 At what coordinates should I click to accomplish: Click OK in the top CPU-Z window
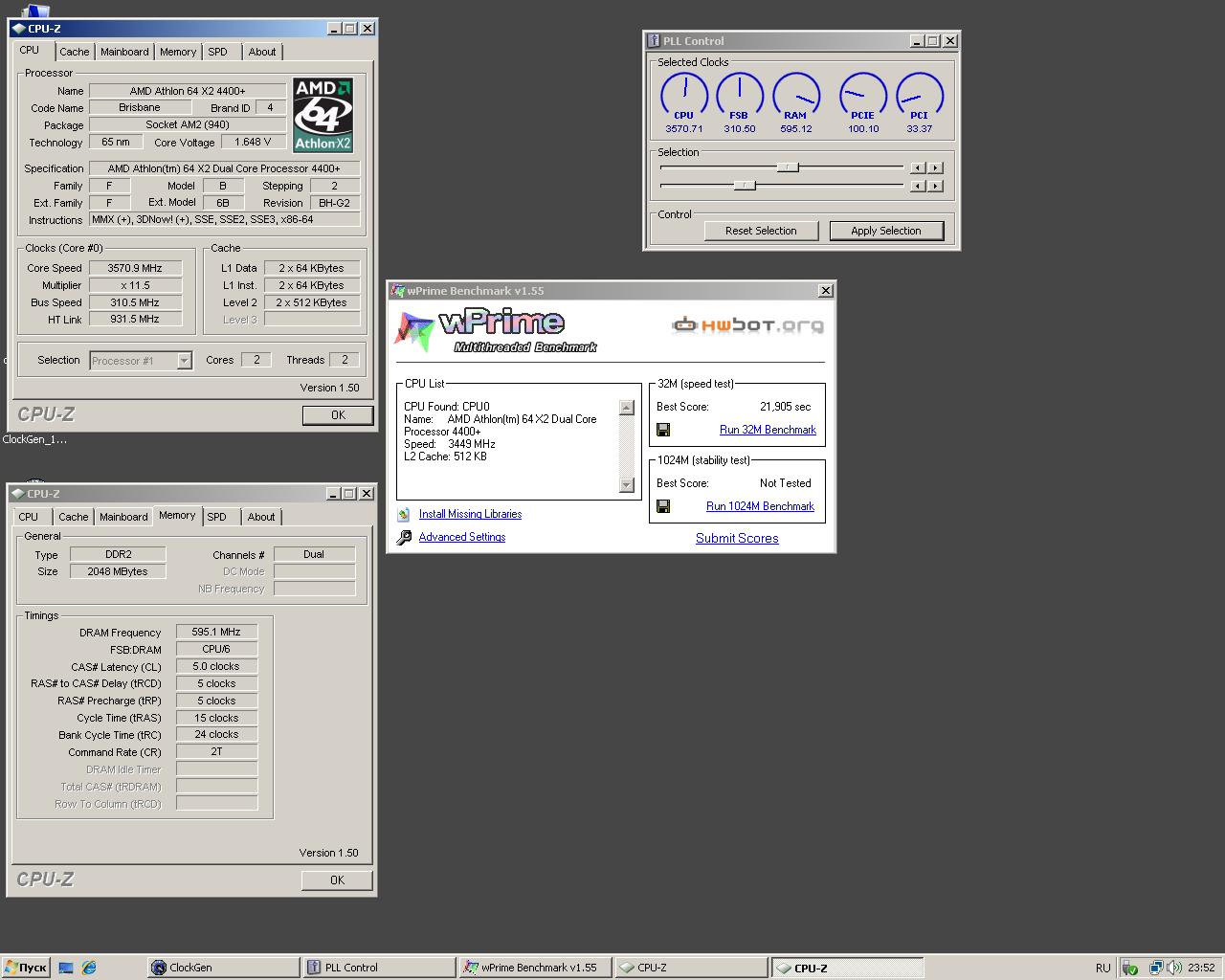tap(338, 415)
